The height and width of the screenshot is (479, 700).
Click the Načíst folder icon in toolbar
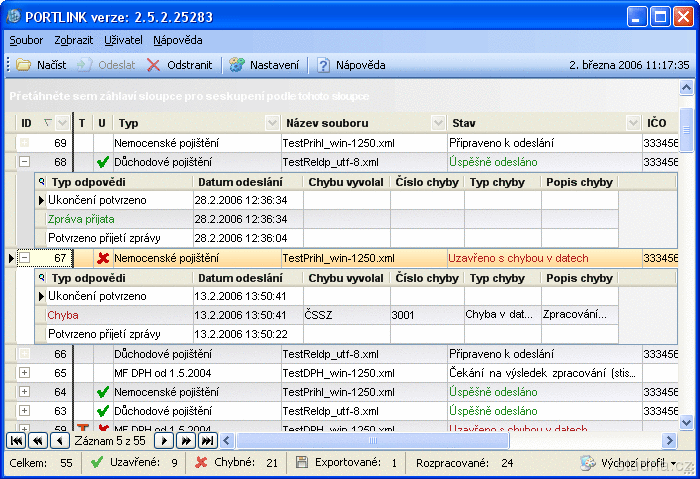(23, 65)
